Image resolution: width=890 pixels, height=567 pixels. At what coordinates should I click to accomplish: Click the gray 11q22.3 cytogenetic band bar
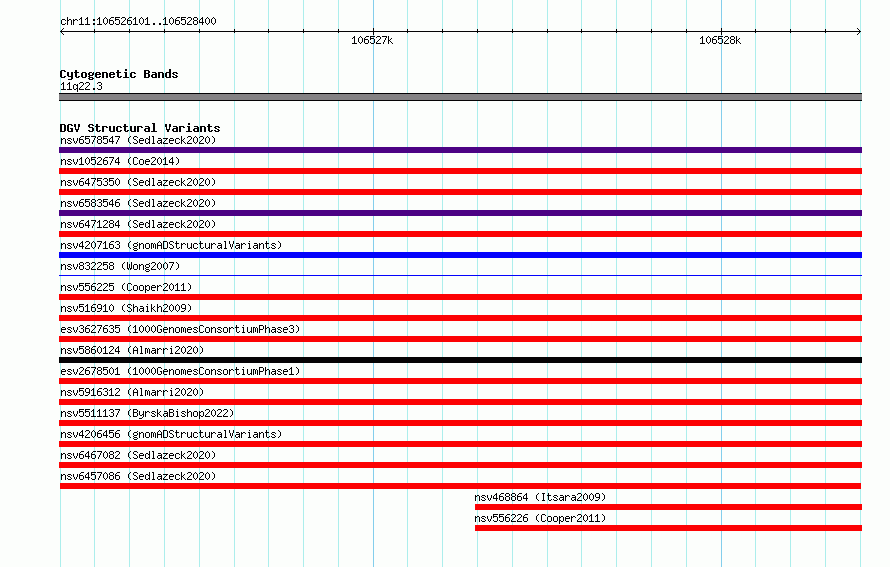460,97
